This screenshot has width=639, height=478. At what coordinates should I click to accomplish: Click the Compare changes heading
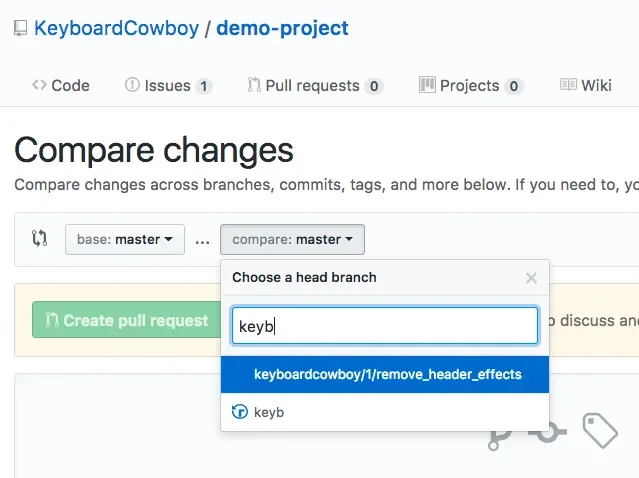[154, 151]
